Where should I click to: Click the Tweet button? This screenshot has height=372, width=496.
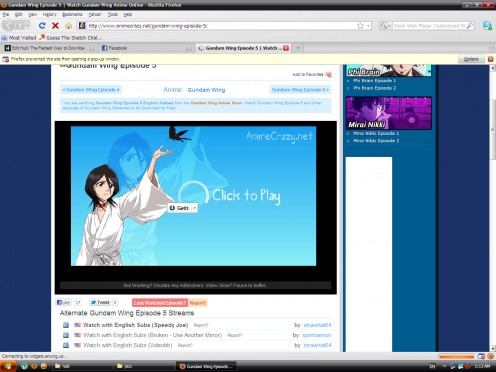coord(100,302)
